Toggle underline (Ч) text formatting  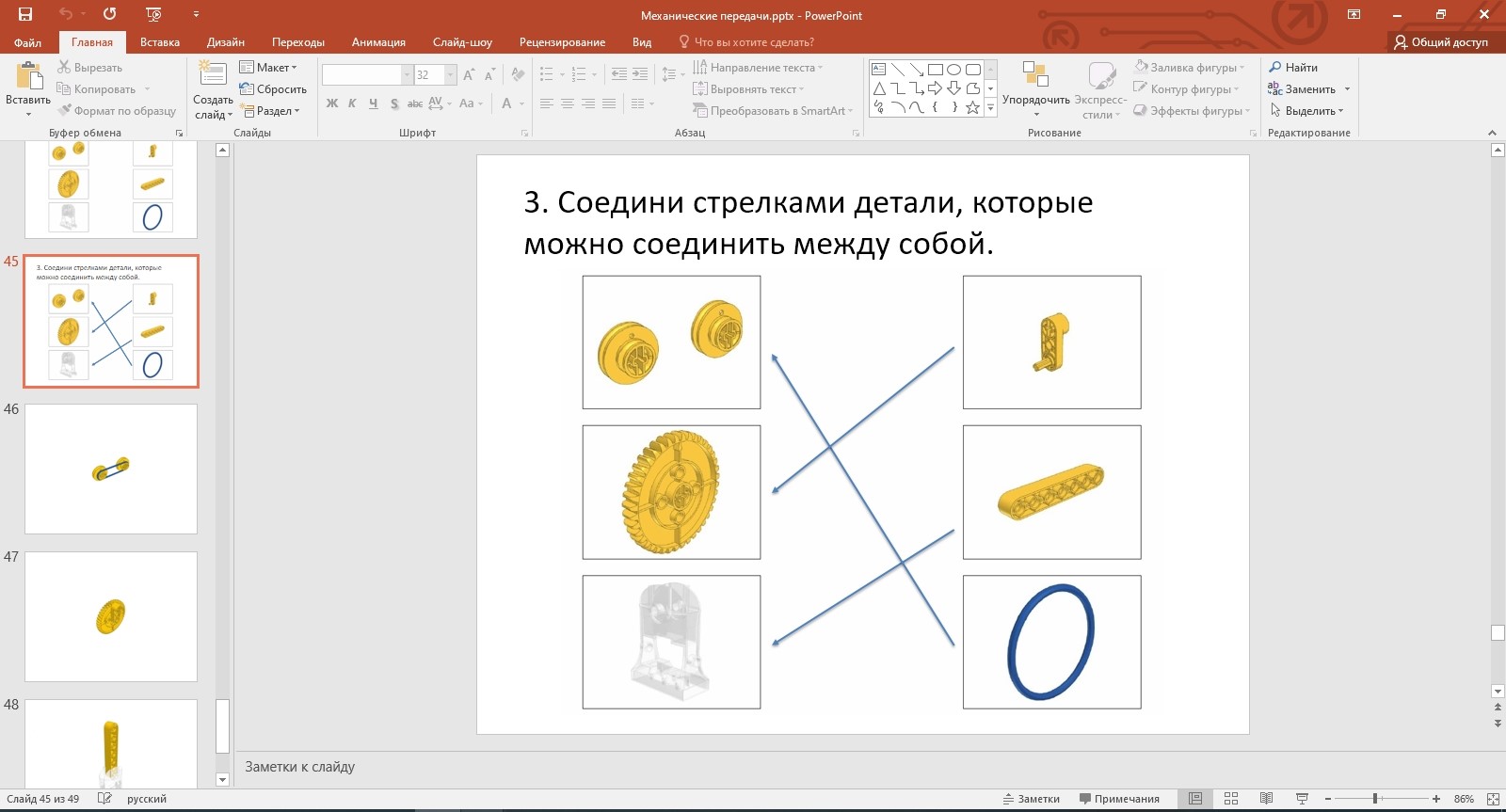pyautogui.click(x=373, y=103)
